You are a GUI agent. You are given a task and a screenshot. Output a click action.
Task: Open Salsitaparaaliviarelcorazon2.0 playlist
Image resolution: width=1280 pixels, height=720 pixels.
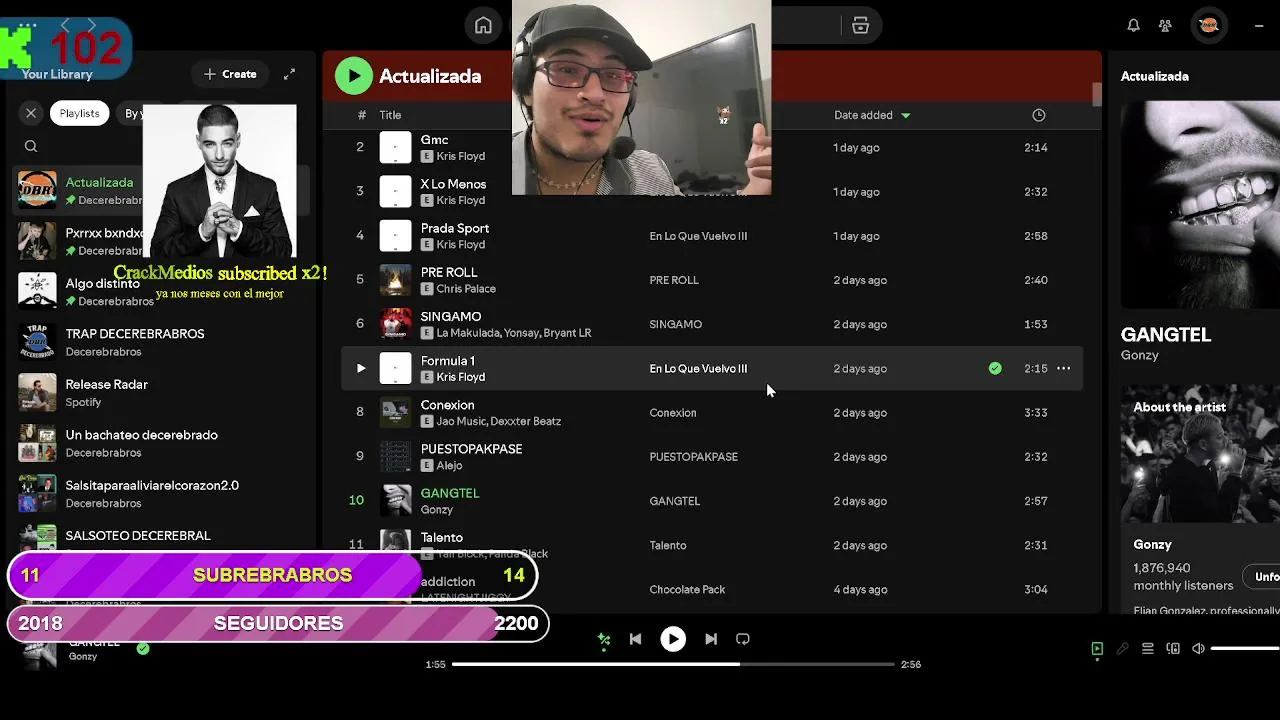coord(160,493)
